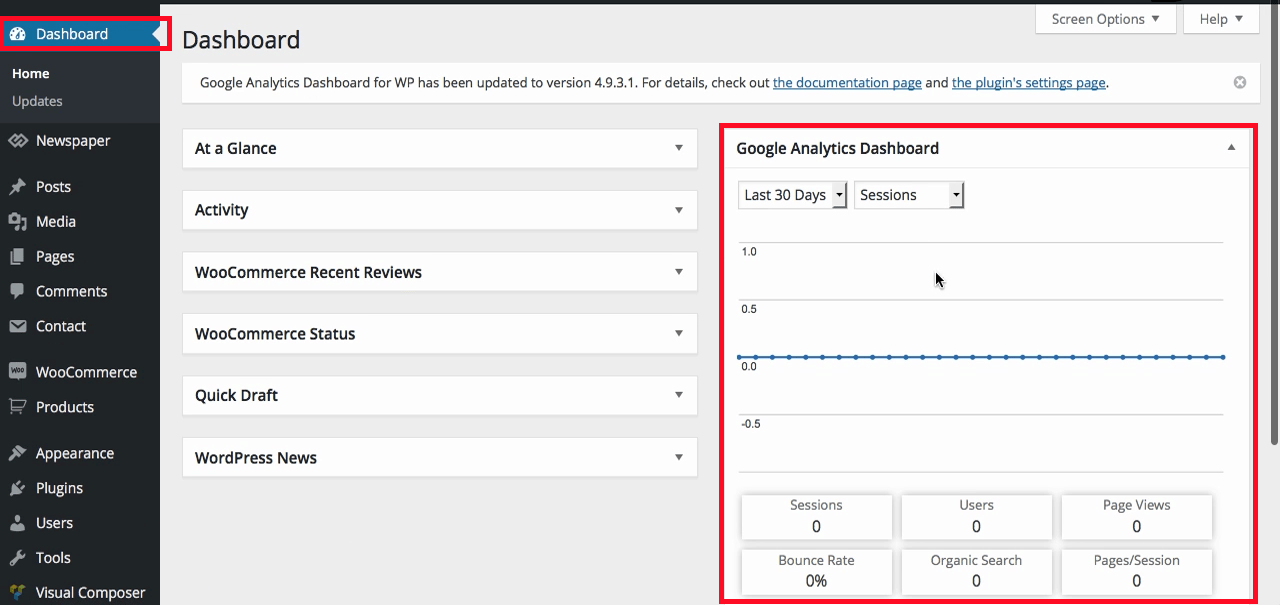Click the sessions line chart

[981, 357]
